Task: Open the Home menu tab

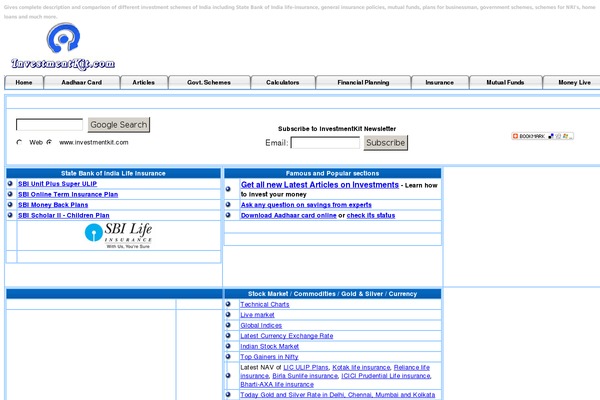Action: tap(24, 82)
